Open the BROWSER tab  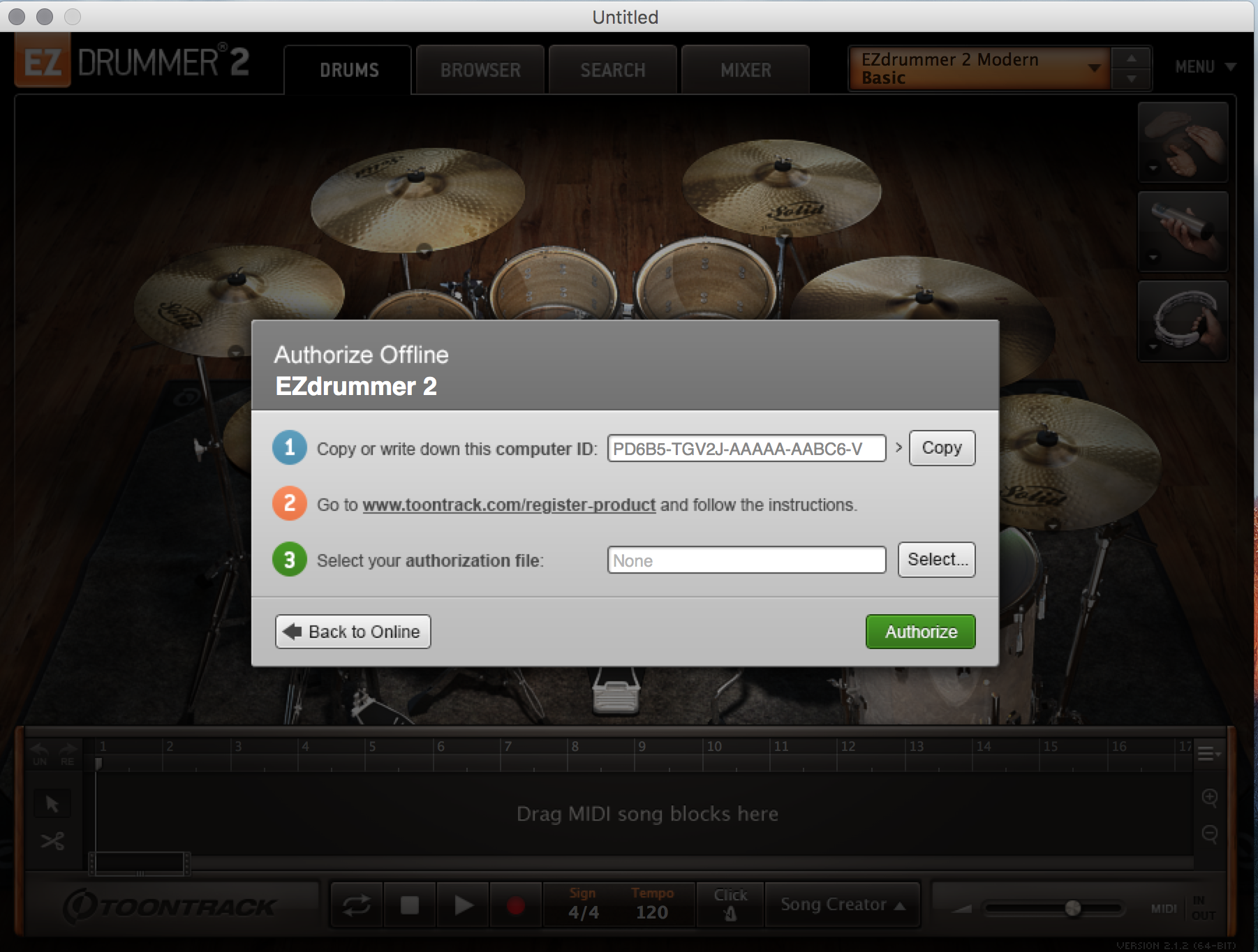coord(480,70)
